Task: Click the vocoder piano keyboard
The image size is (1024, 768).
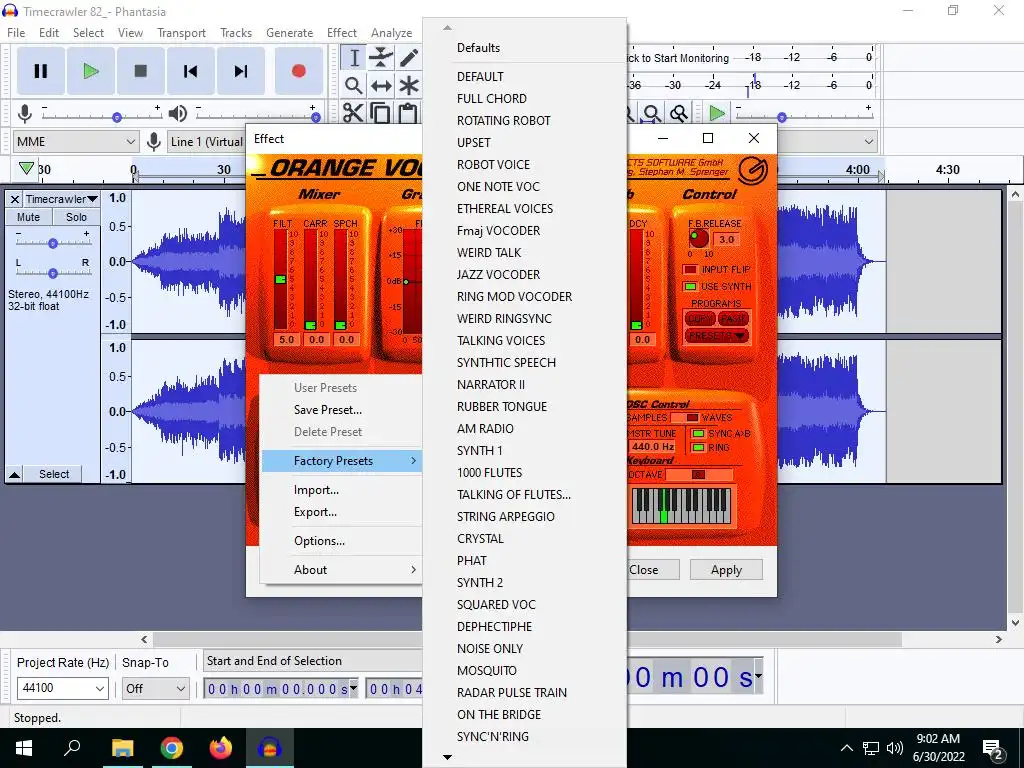Action: point(682,505)
